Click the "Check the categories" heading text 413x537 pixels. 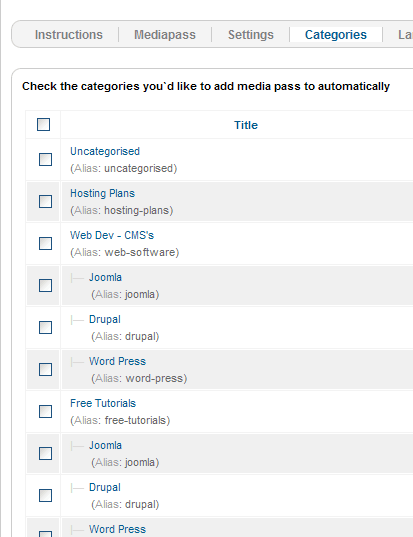206,86
